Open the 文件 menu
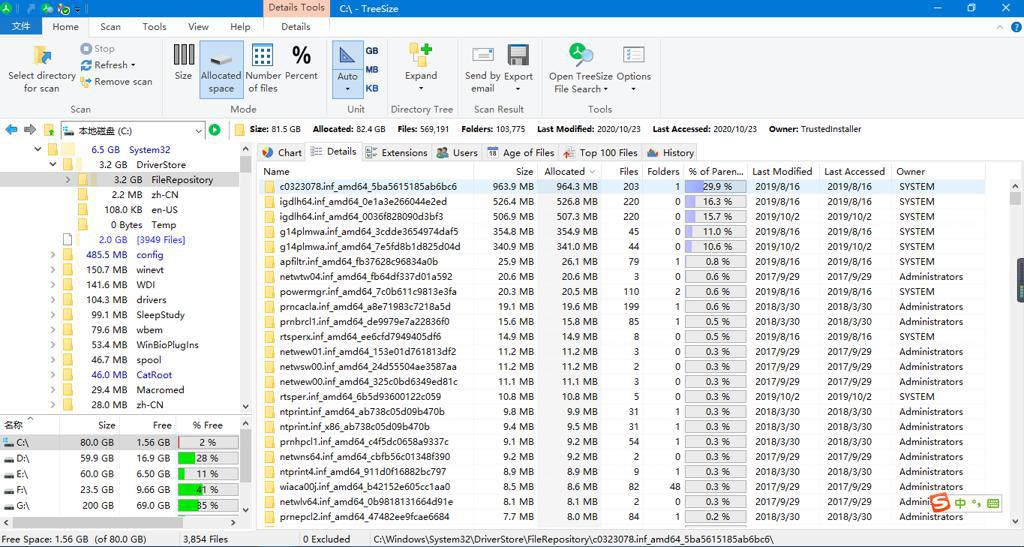 pos(21,26)
